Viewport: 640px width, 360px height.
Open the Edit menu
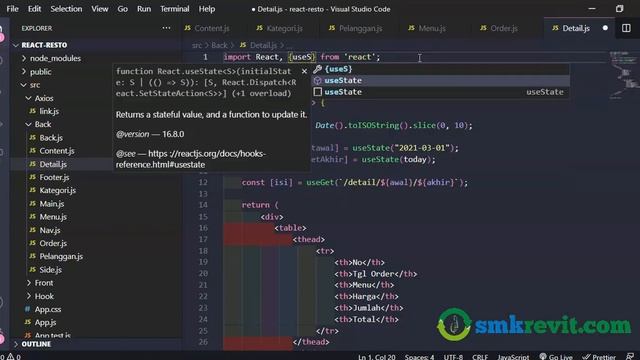34,9
